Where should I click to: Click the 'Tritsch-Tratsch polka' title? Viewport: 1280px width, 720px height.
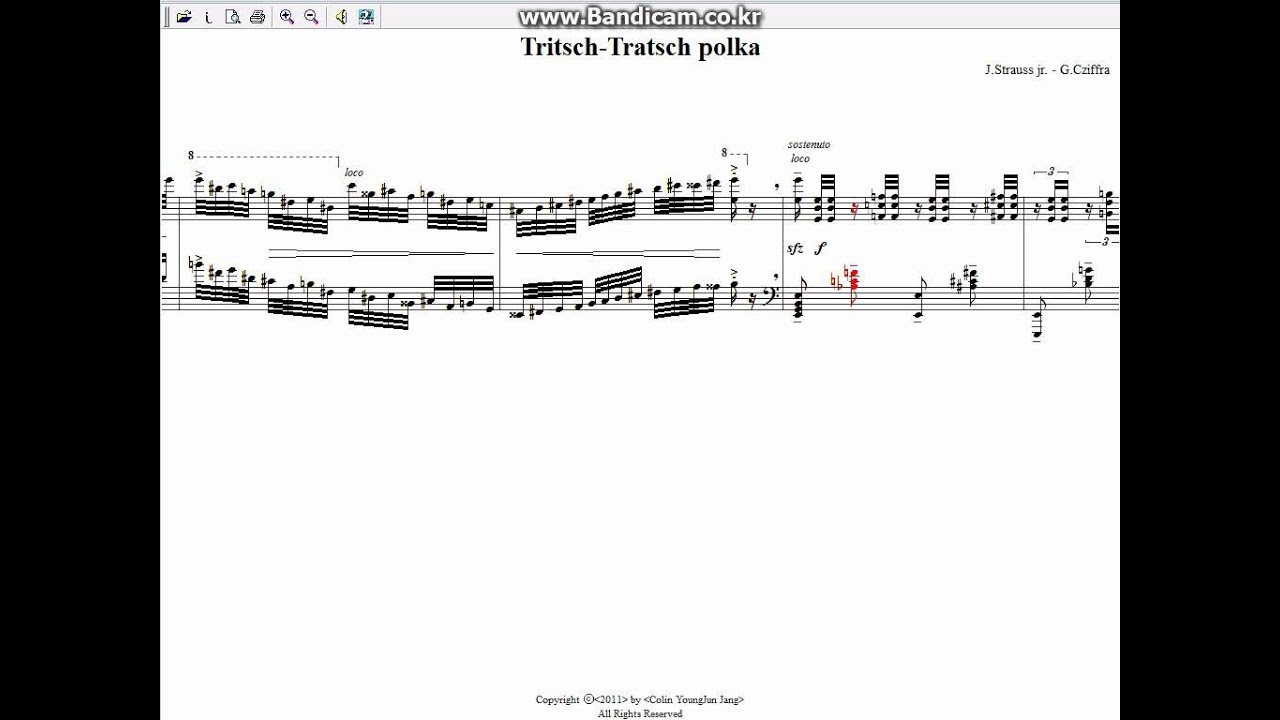coord(640,47)
